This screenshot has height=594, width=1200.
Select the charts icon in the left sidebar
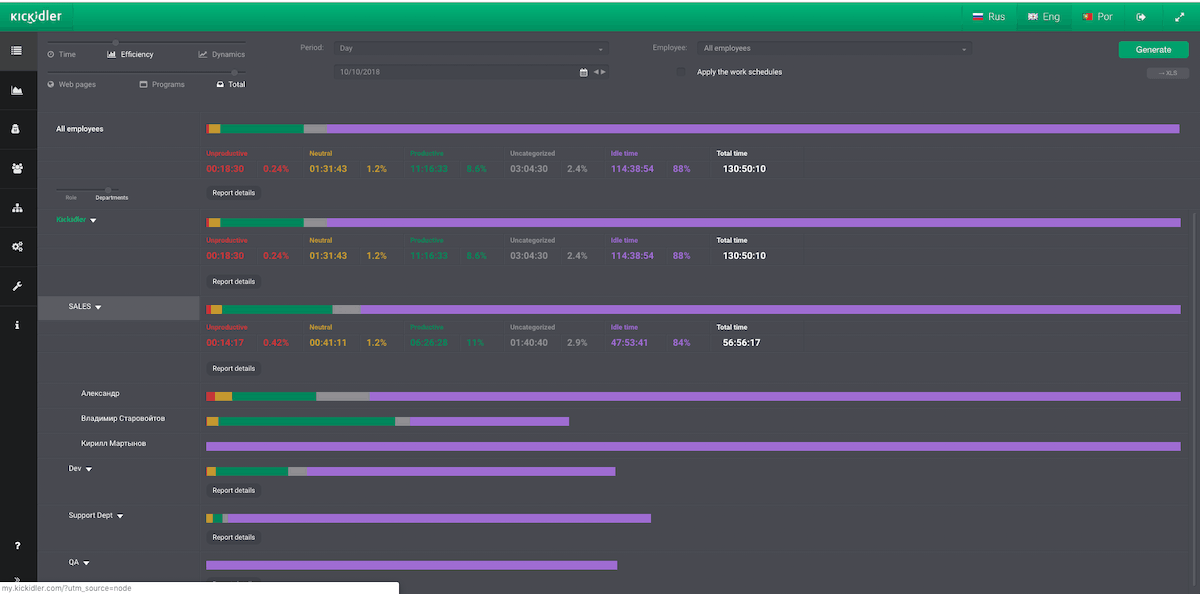pos(17,89)
